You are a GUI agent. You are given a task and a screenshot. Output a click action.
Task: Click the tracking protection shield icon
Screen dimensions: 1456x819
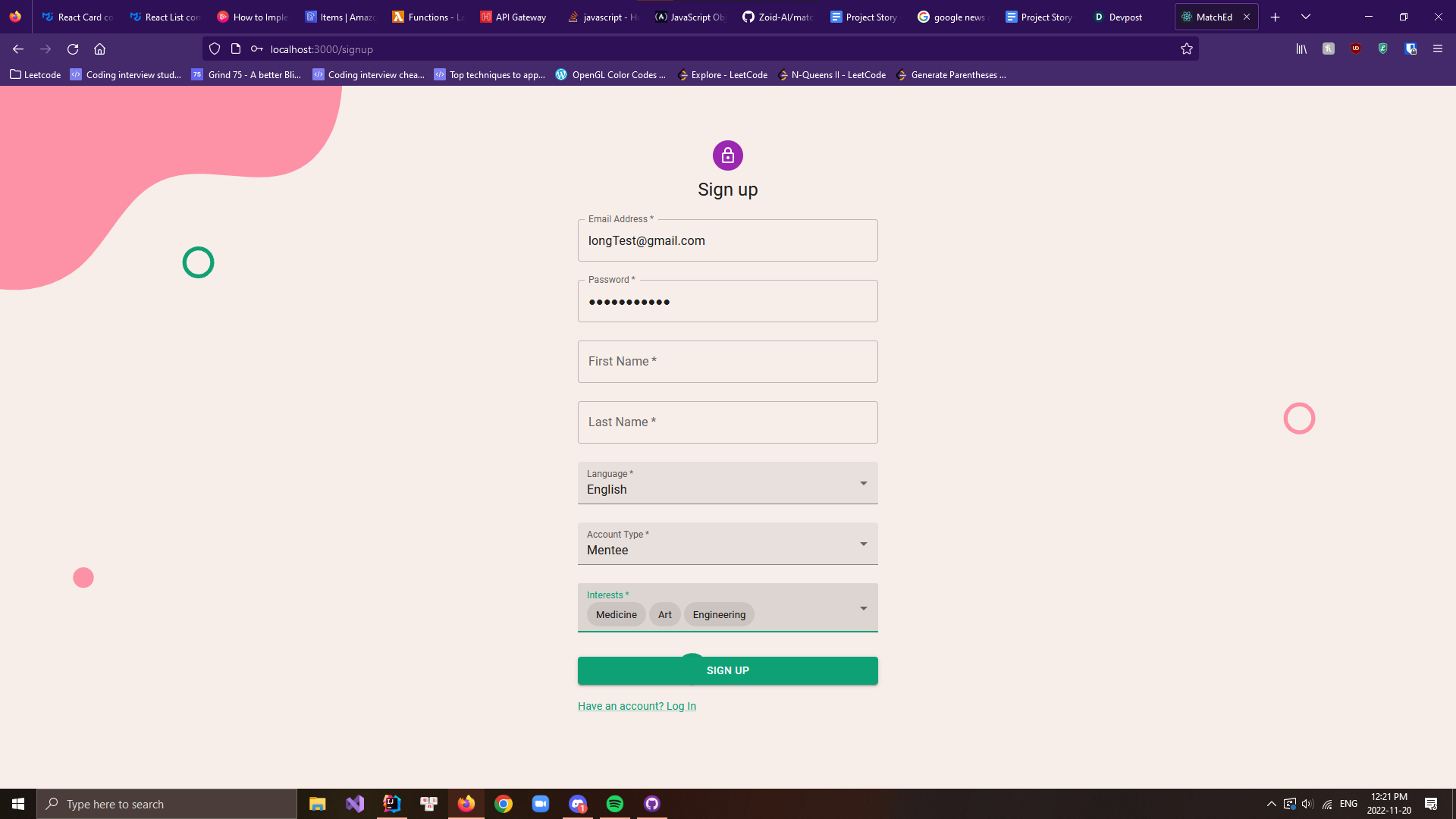click(x=215, y=49)
